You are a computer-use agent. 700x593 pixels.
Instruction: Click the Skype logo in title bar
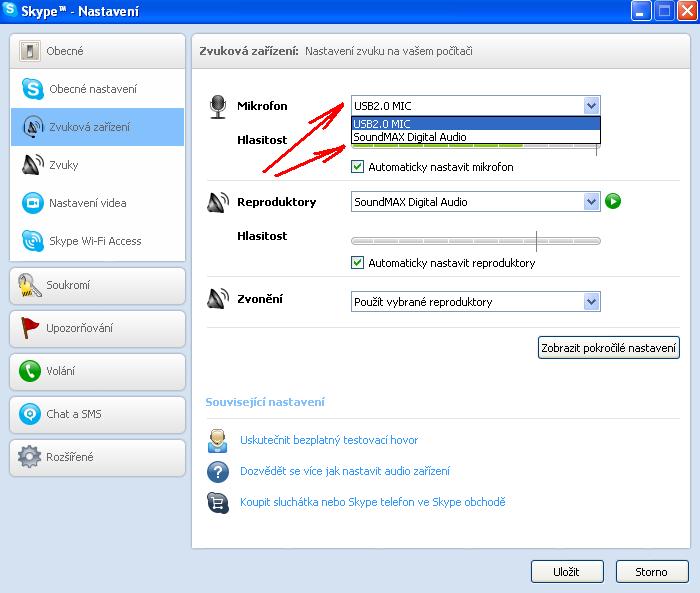click(10, 10)
